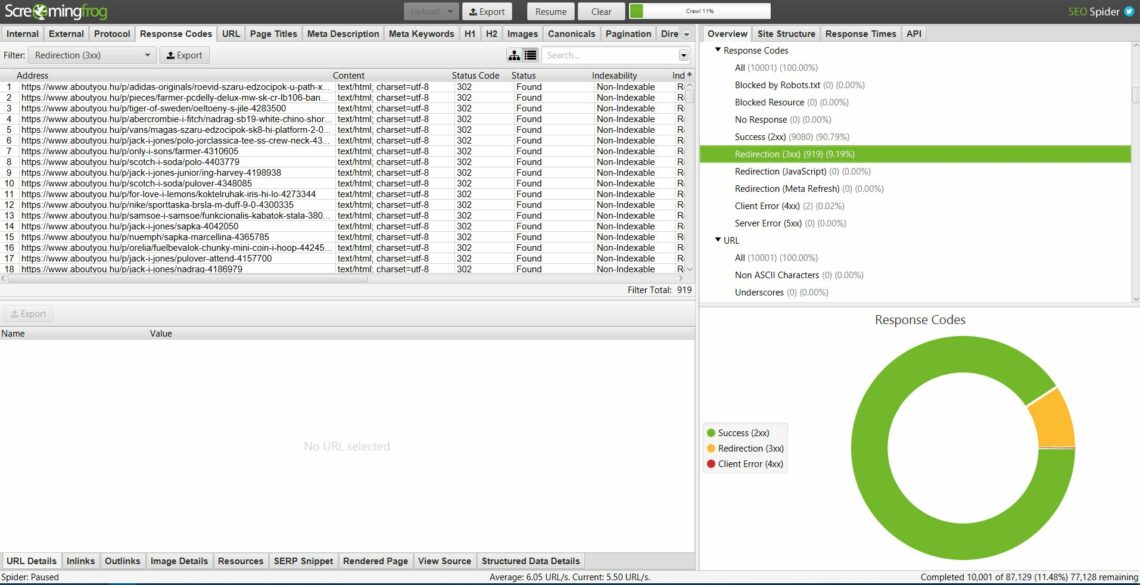
Task: Open the Structured Data Details tab
Action: 531,561
